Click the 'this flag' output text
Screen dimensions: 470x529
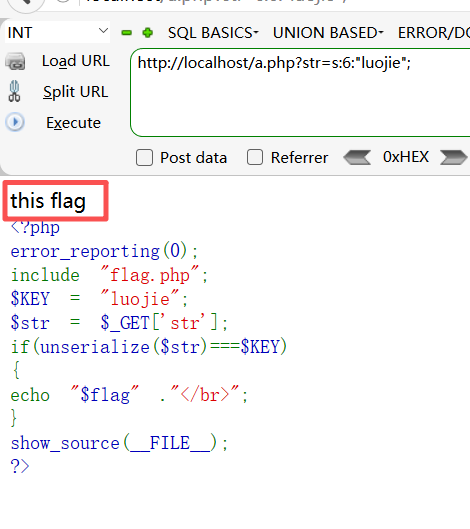click(x=48, y=201)
